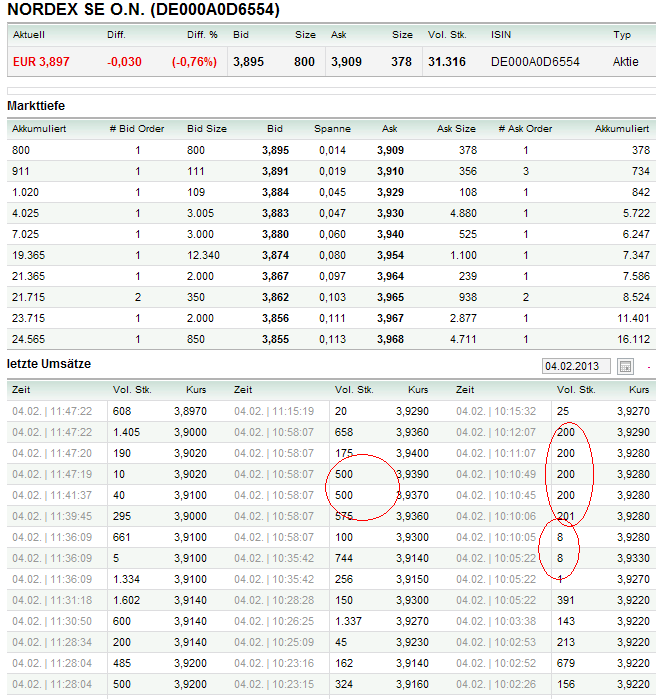Select accumulated bid value '24.565'
656x699 pixels.
(29, 339)
